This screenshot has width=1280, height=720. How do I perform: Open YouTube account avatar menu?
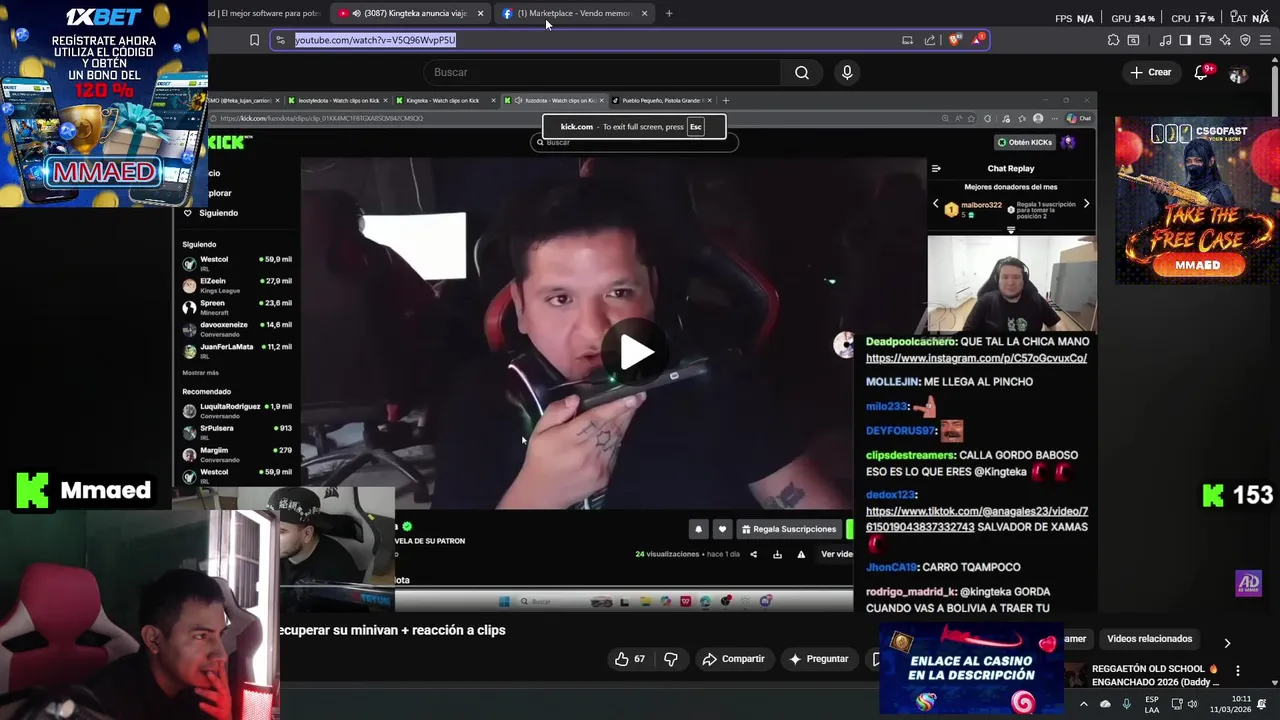[x=1238, y=74]
